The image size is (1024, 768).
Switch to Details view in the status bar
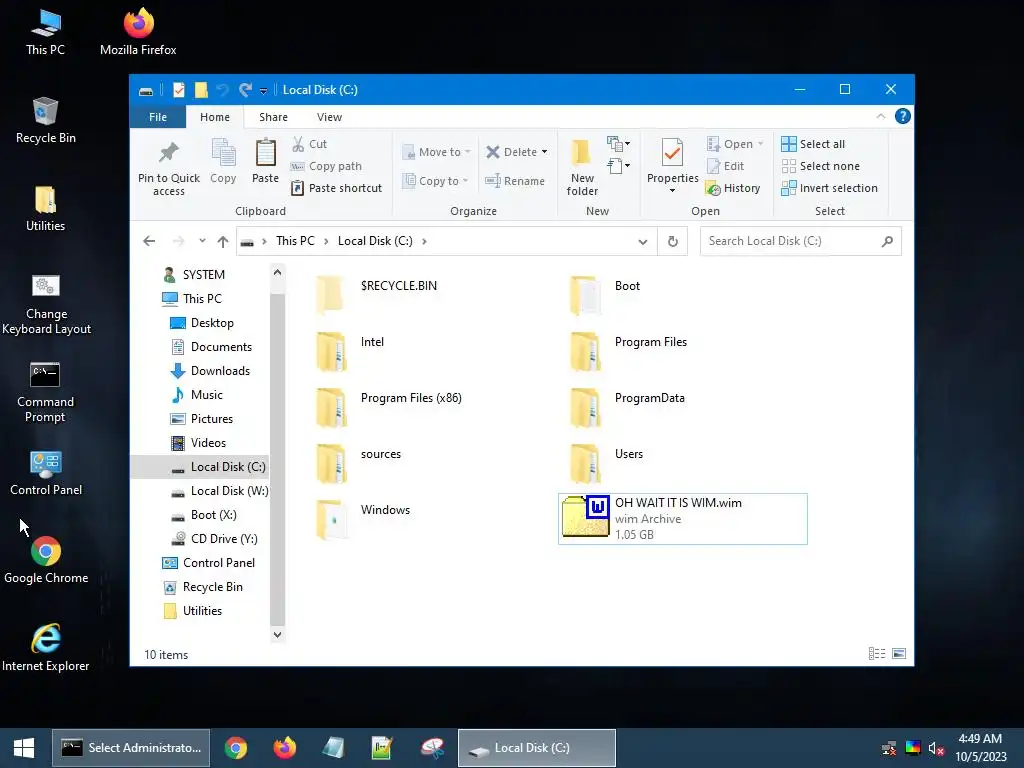click(x=877, y=654)
